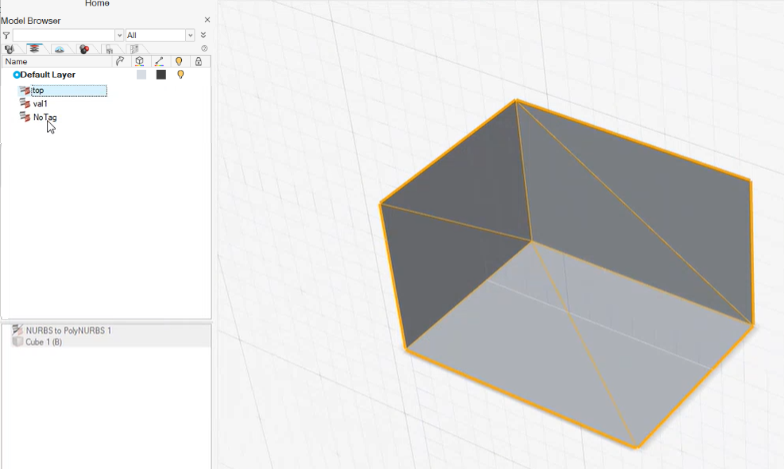Open the search filter dropdown arrow

tap(119, 35)
